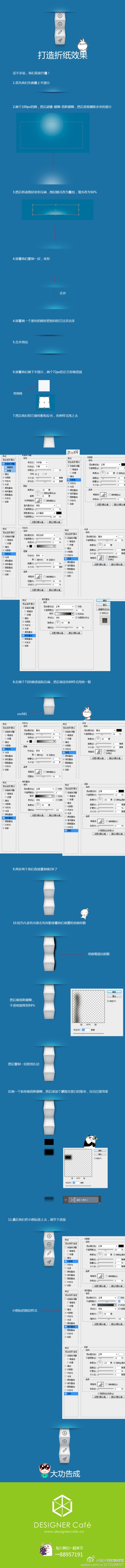Click the white square shape thumbnail under step 6

tap(44, 385)
